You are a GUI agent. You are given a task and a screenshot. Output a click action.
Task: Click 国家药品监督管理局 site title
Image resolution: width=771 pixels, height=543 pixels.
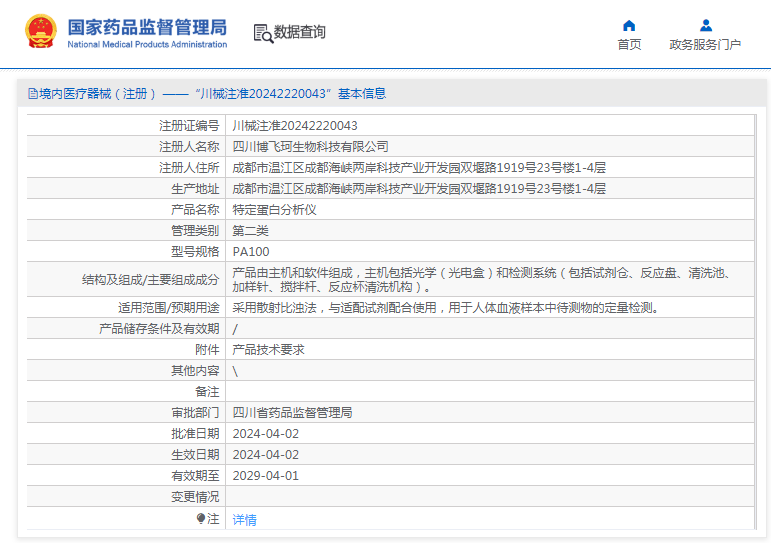pyautogui.click(x=147, y=28)
